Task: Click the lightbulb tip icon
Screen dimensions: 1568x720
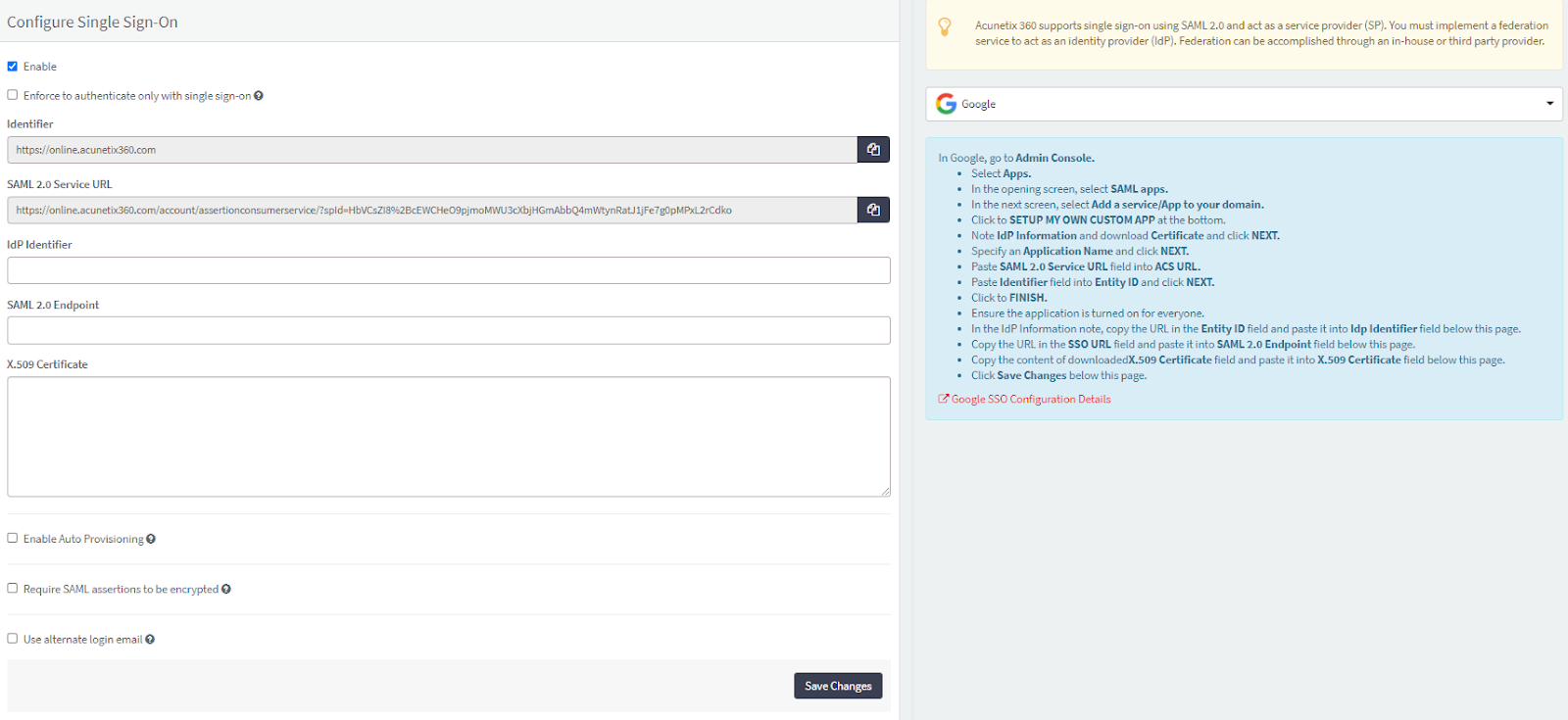Action: click(945, 27)
